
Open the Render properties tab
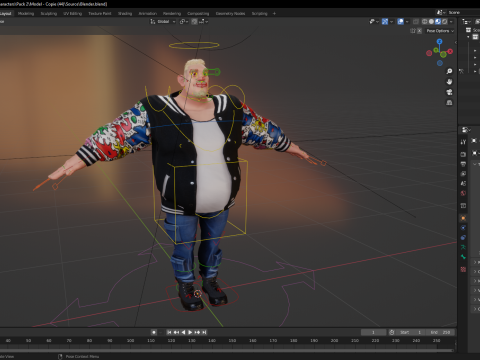tap(463, 154)
